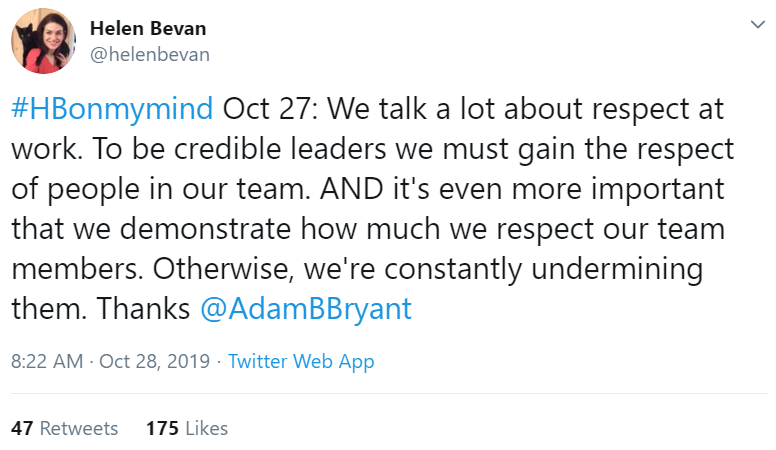
Task: Follow the #HBonmymind hashtag link
Action: [x=111, y=108]
